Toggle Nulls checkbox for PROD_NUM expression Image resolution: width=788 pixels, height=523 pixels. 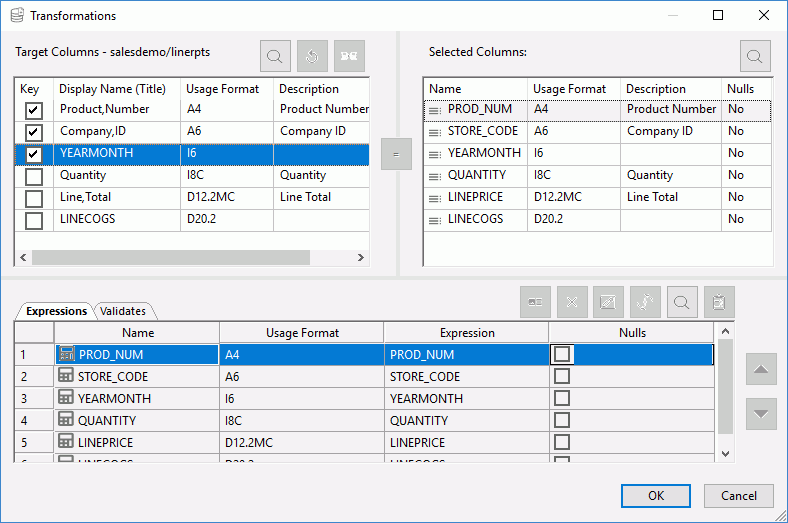tap(562, 354)
